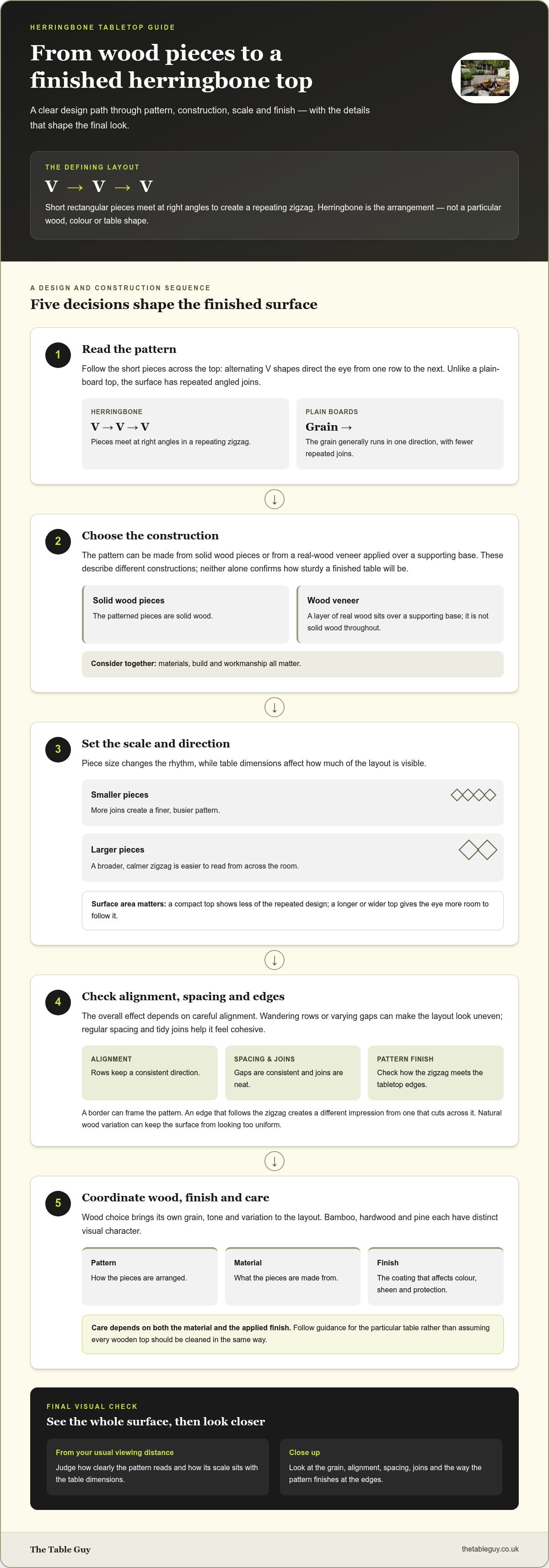Open thetableguy.co.uk footer link
This screenshot has height=1568, width=549.
[x=490, y=1548]
